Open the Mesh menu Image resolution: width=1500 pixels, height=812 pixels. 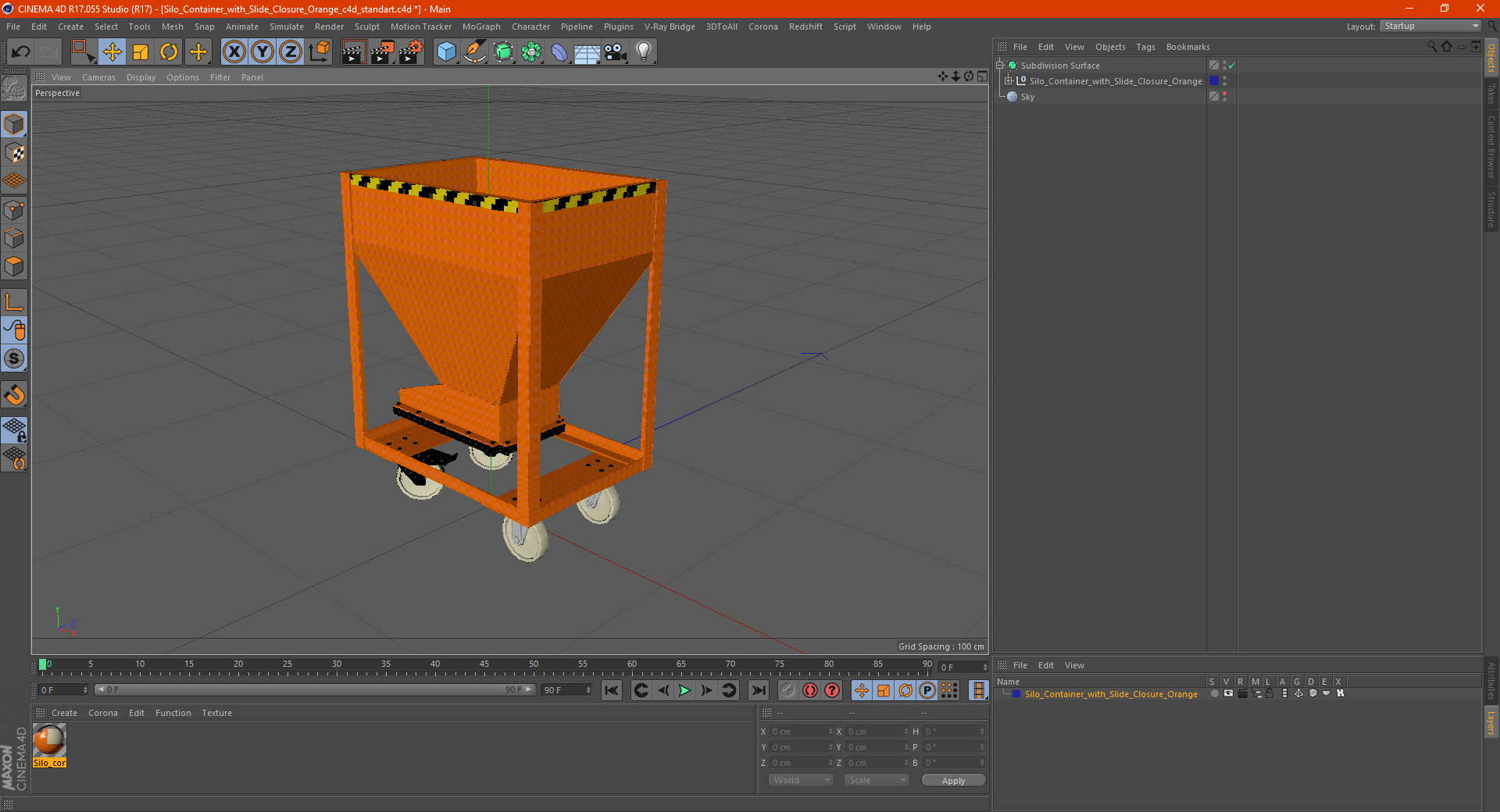[x=172, y=27]
